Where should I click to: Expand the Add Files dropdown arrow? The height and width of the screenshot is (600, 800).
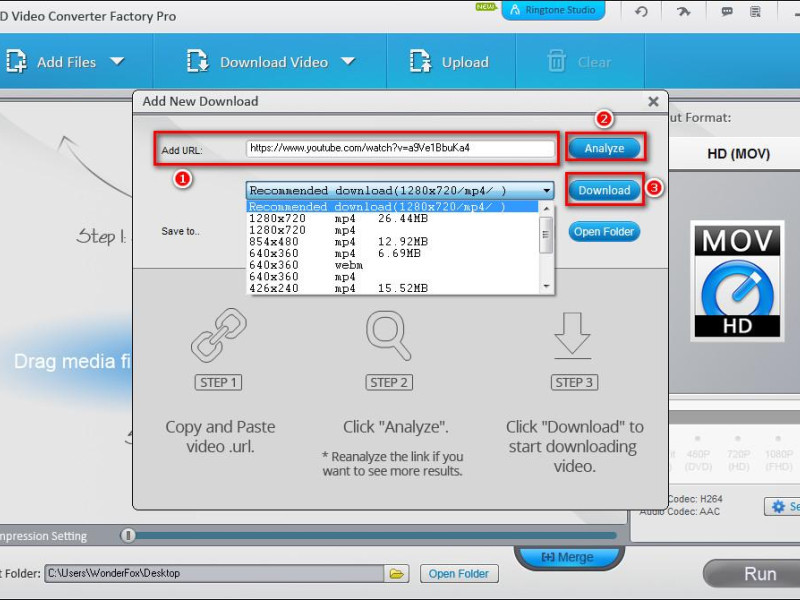(117, 61)
